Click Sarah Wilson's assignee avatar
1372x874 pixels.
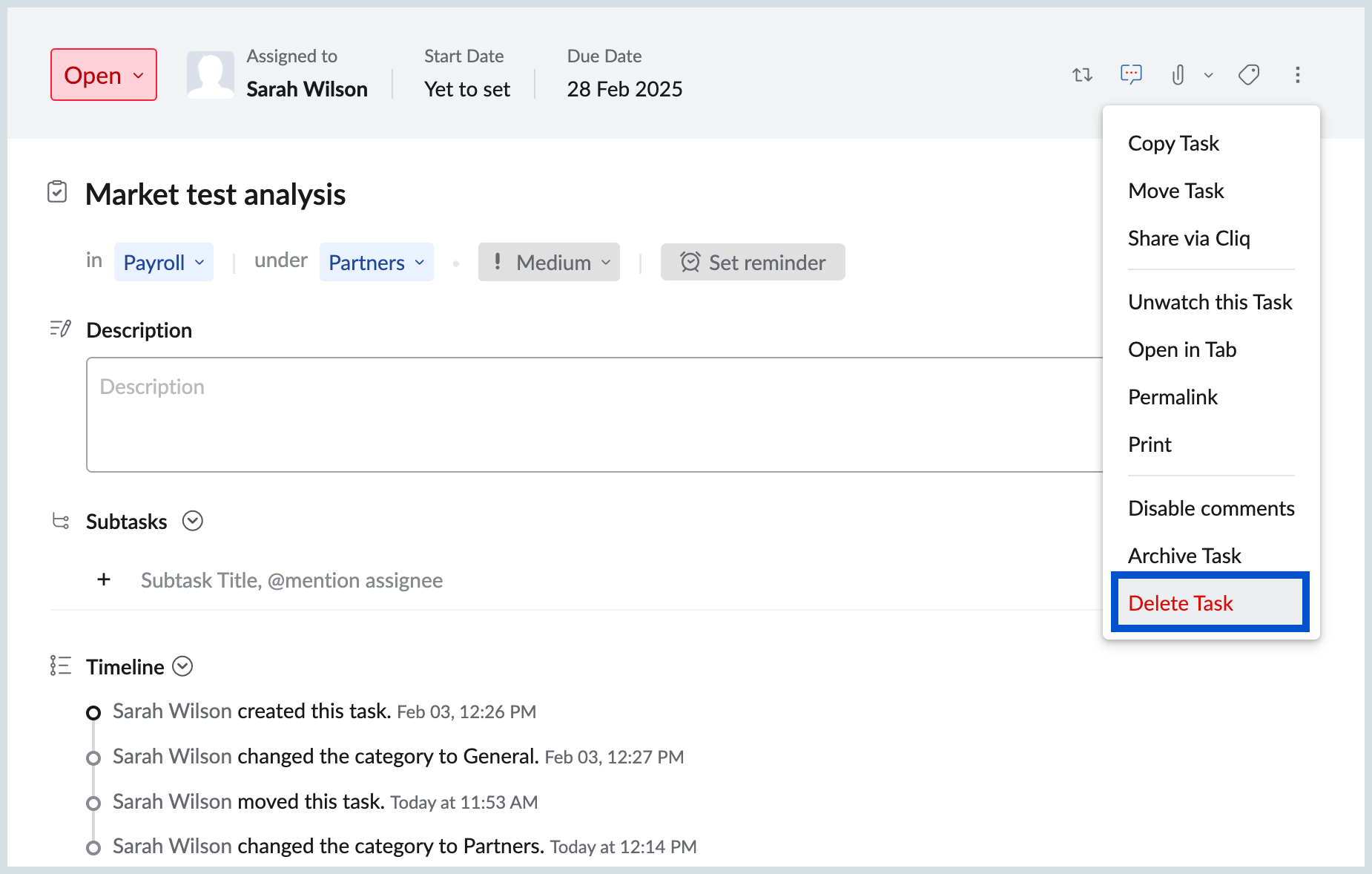[x=210, y=75]
